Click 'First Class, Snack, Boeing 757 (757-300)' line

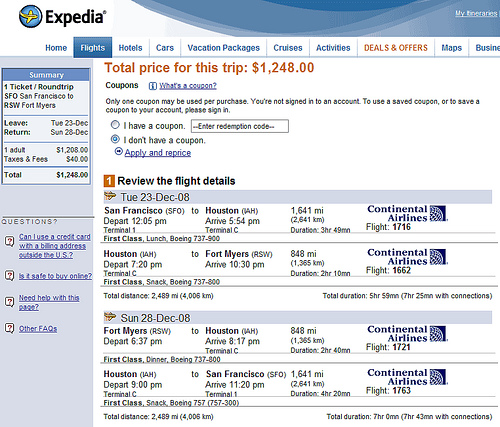click(x=171, y=403)
